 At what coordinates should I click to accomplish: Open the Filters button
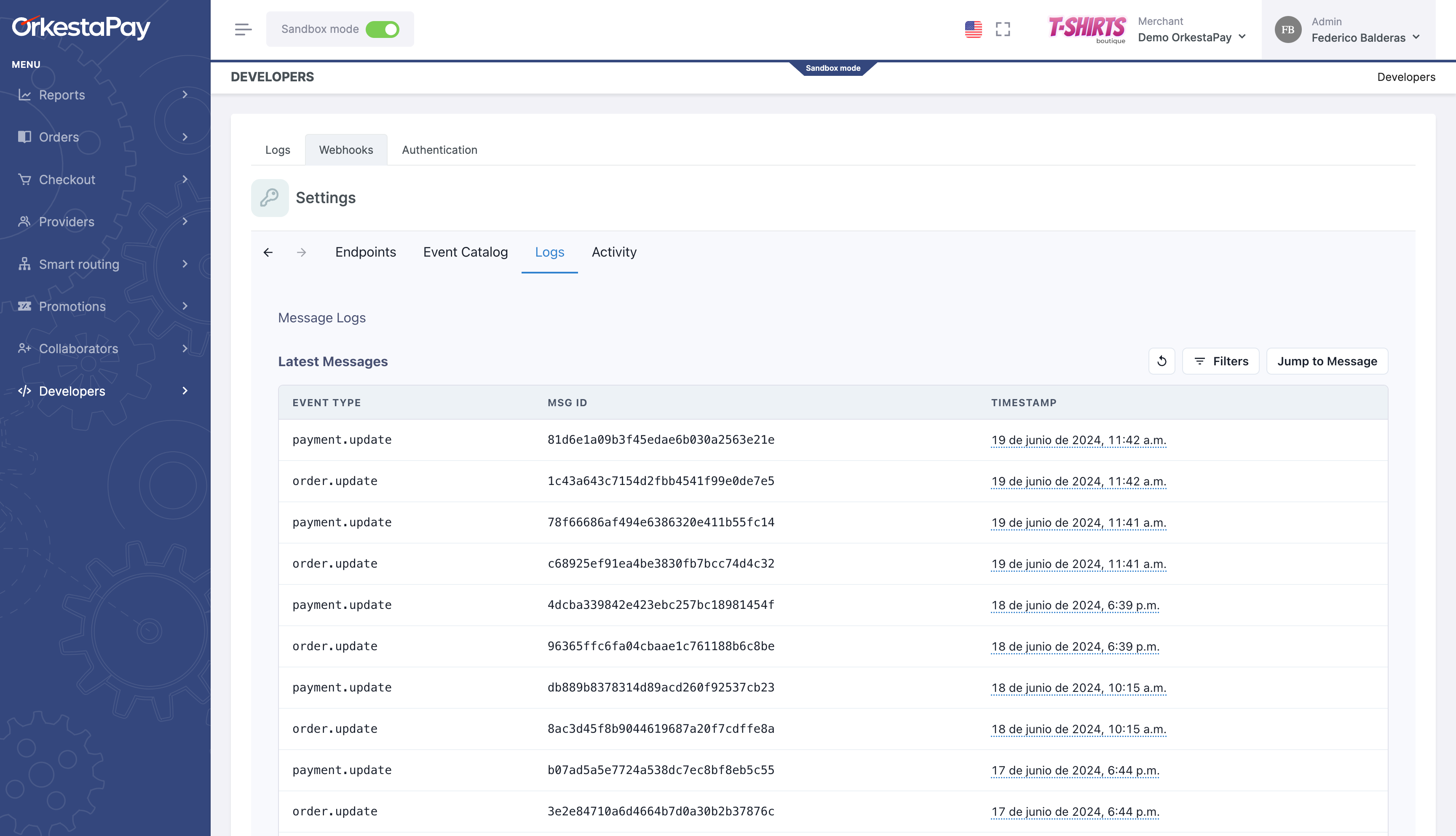(x=1220, y=361)
